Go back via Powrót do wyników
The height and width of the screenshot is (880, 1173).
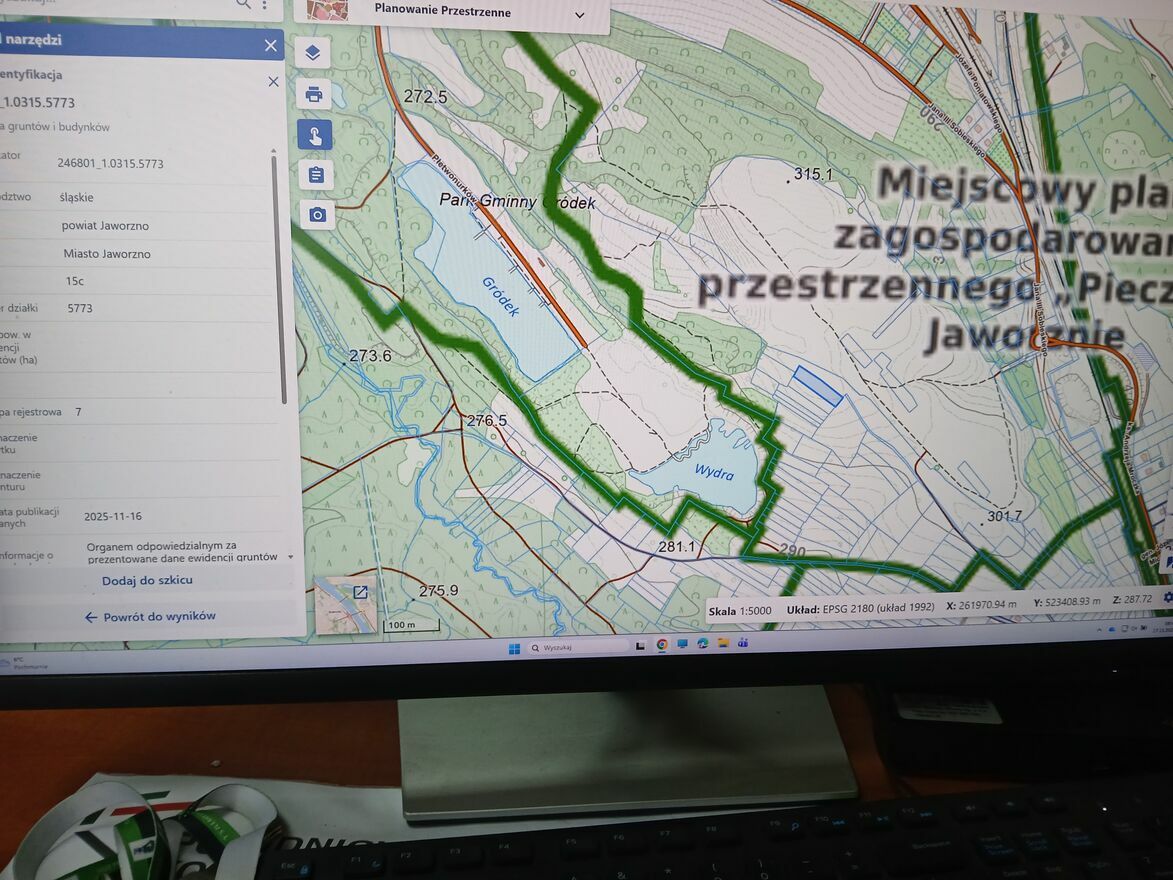[150, 617]
